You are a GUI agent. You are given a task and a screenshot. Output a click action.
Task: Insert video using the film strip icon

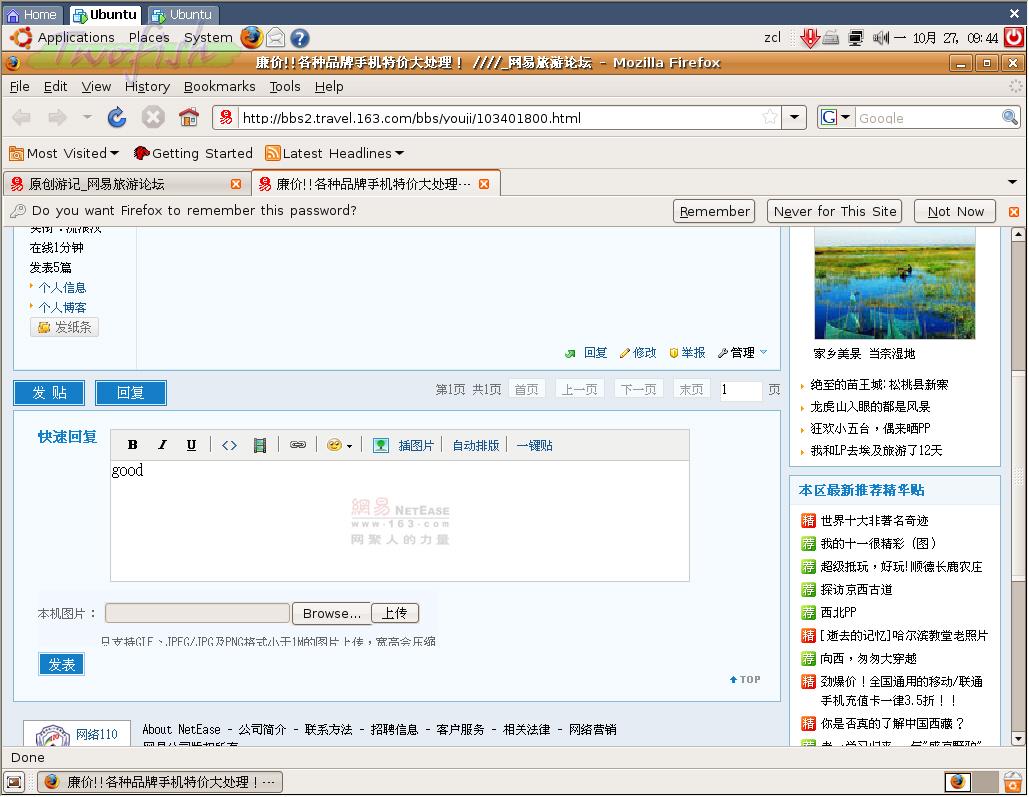[x=260, y=445]
